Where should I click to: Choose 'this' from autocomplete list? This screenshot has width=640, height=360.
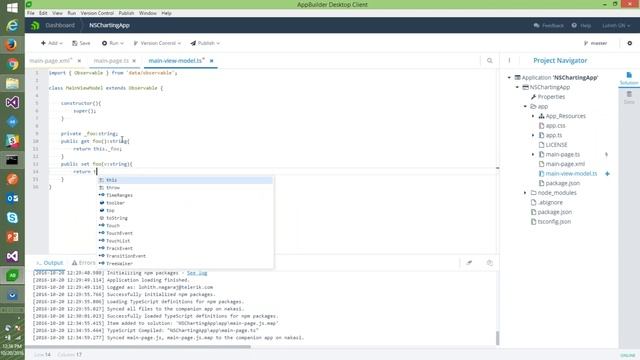185,180
